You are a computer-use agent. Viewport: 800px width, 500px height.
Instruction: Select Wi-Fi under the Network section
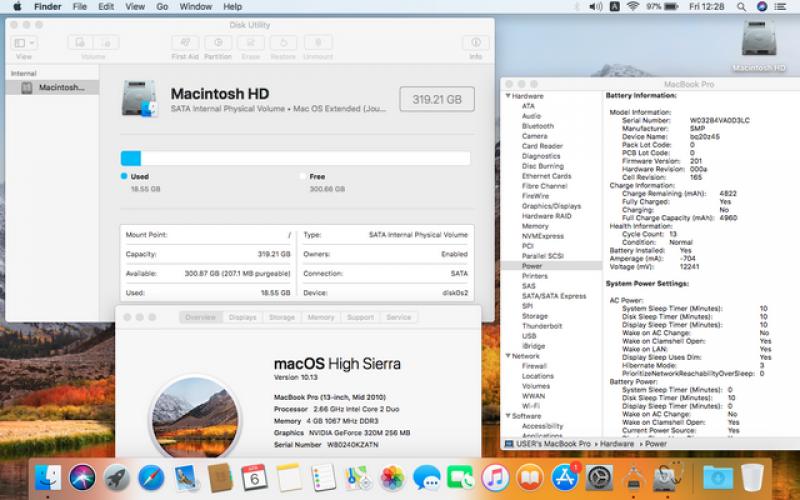pos(531,406)
